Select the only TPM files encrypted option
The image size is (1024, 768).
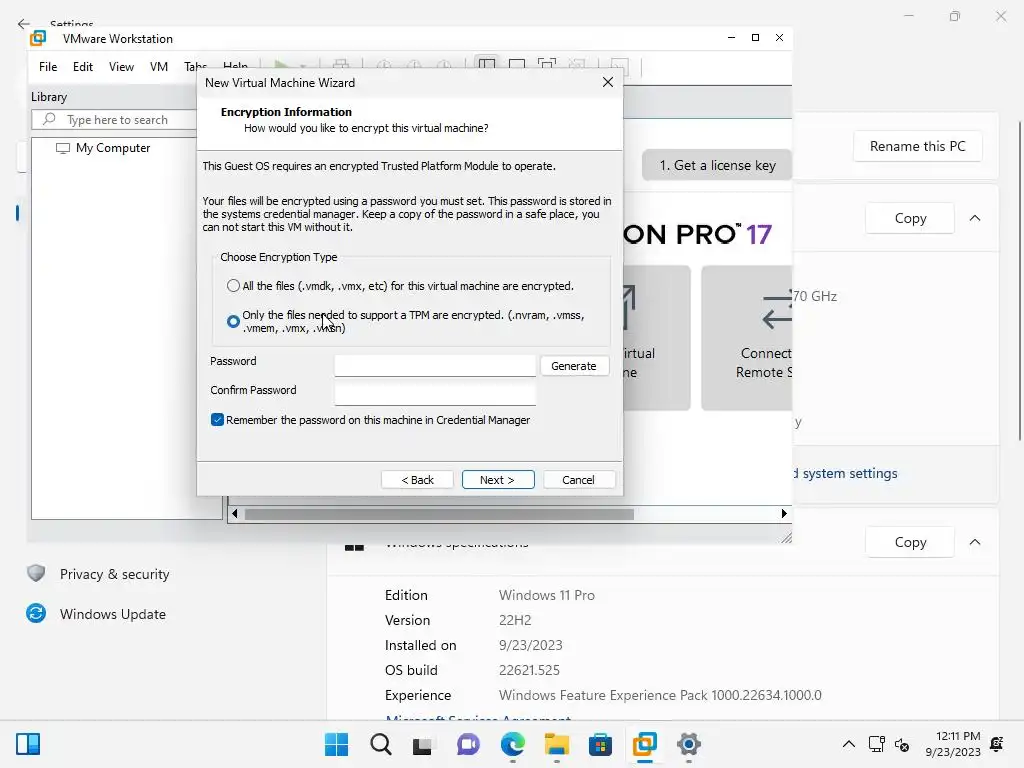(233, 321)
